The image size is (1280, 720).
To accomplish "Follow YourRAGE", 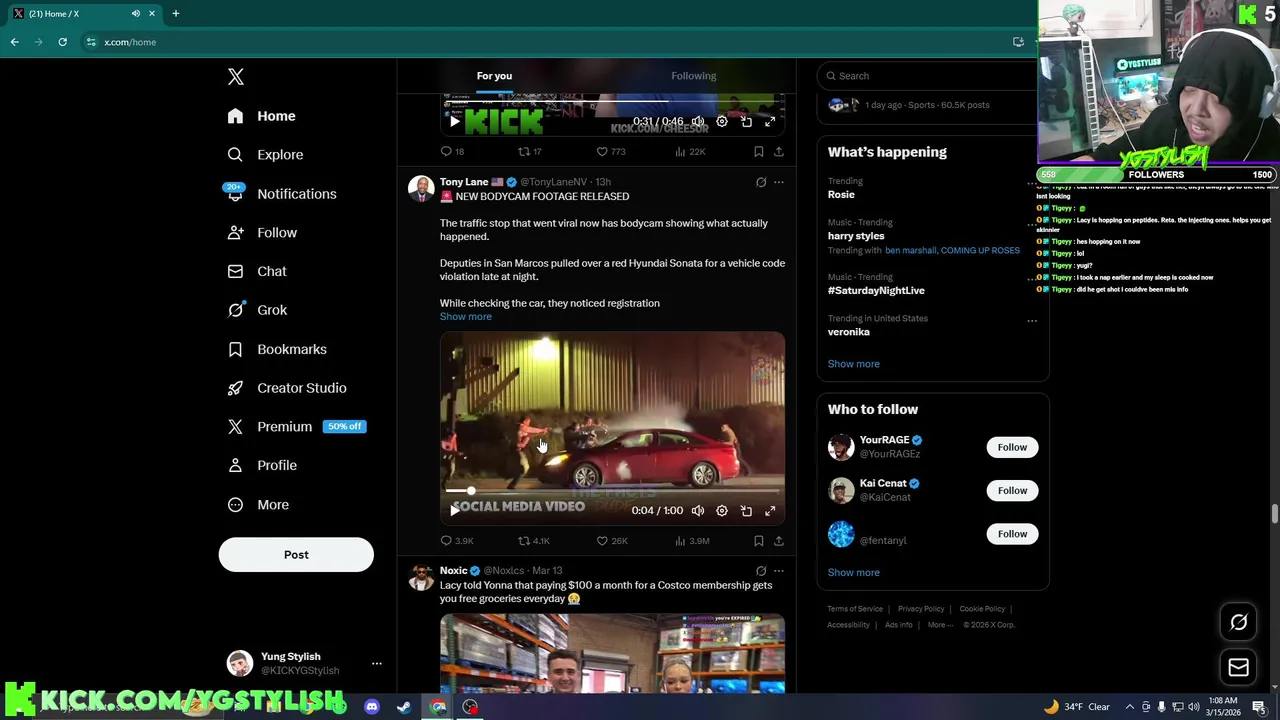I will click(x=1012, y=447).
